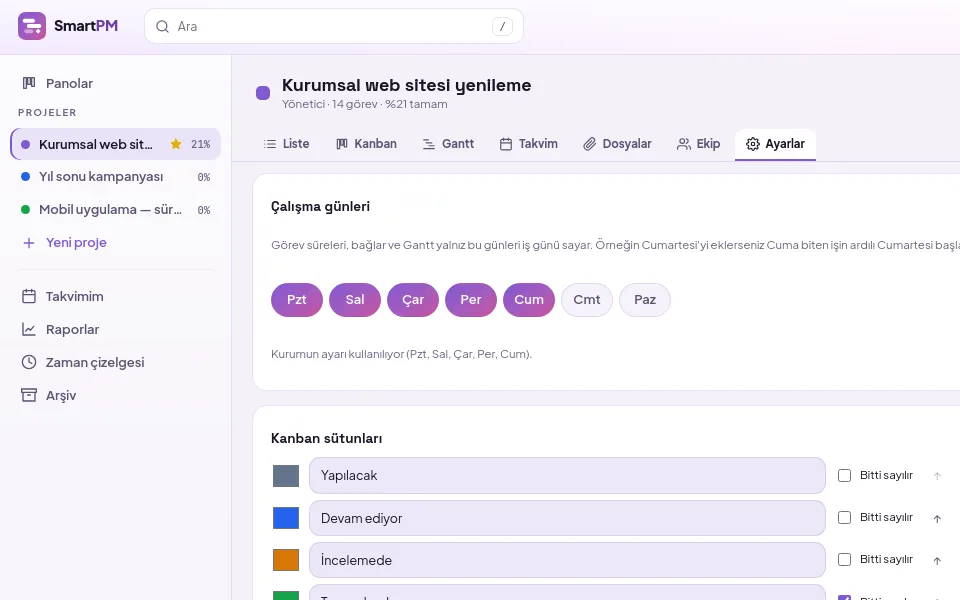The width and height of the screenshot is (960, 600).
Task: Click the search magnifier icon
Action: pos(162,26)
